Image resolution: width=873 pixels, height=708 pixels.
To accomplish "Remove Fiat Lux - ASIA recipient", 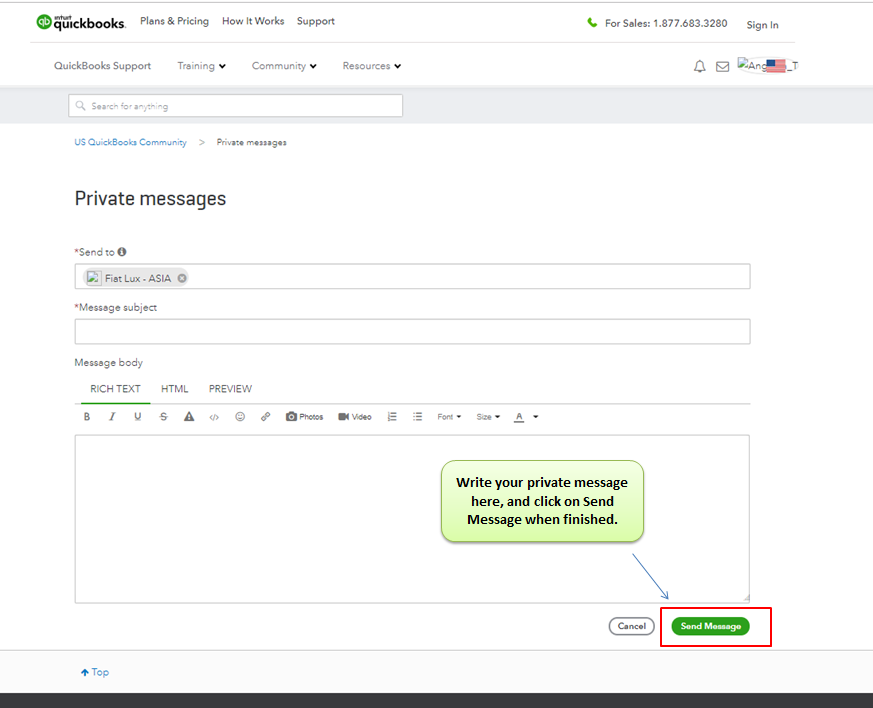I will coord(182,278).
